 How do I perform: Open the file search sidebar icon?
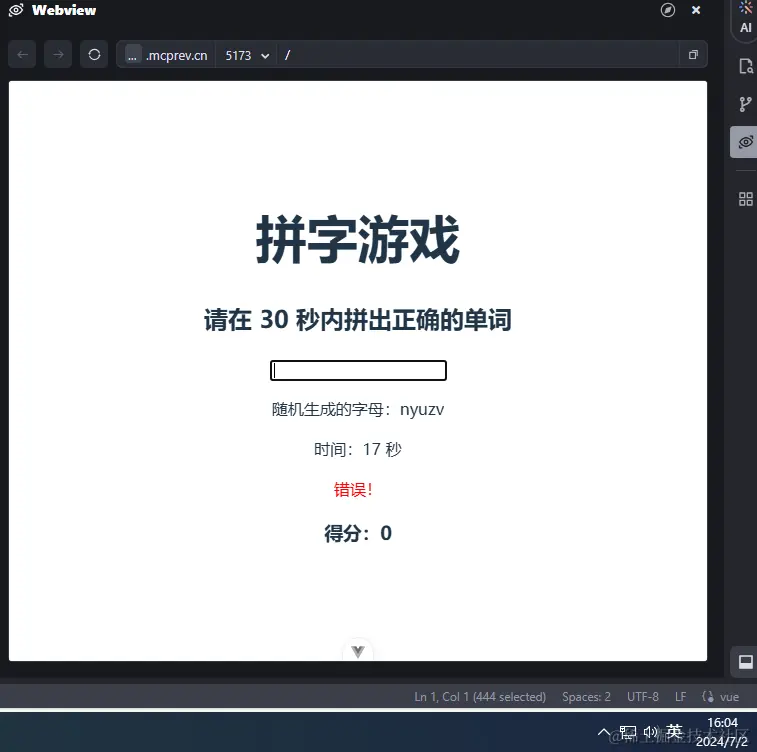pyautogui.click(x=745, y=66)
